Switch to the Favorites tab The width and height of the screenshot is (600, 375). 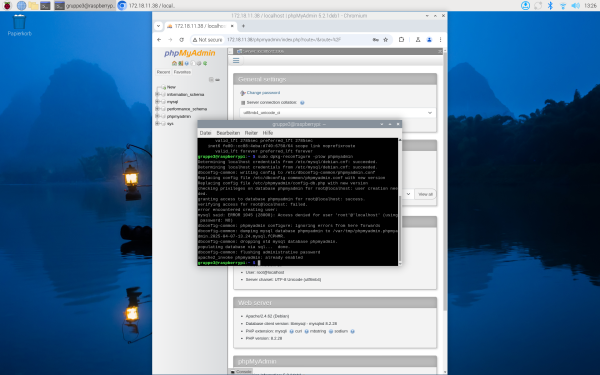click(182, 72)
